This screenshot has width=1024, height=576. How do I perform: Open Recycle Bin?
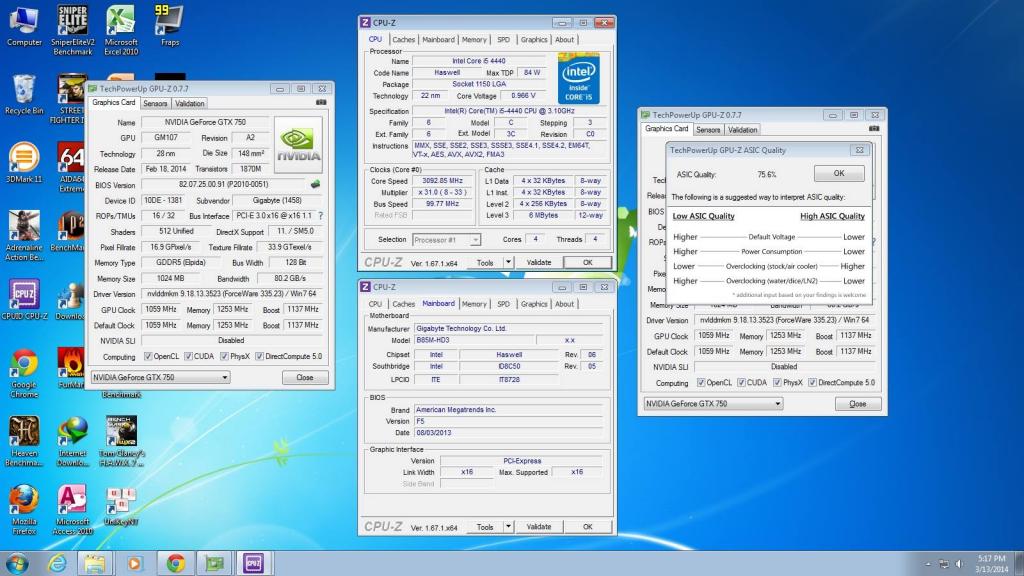[24, 95]
